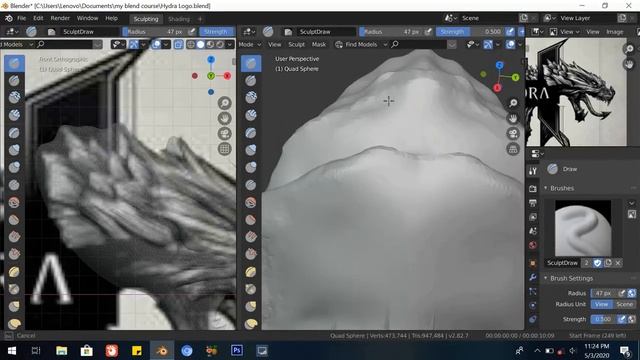
Task: Toggle radius pressure sensitivity in Brush Settings
Action: coord(622,293)
